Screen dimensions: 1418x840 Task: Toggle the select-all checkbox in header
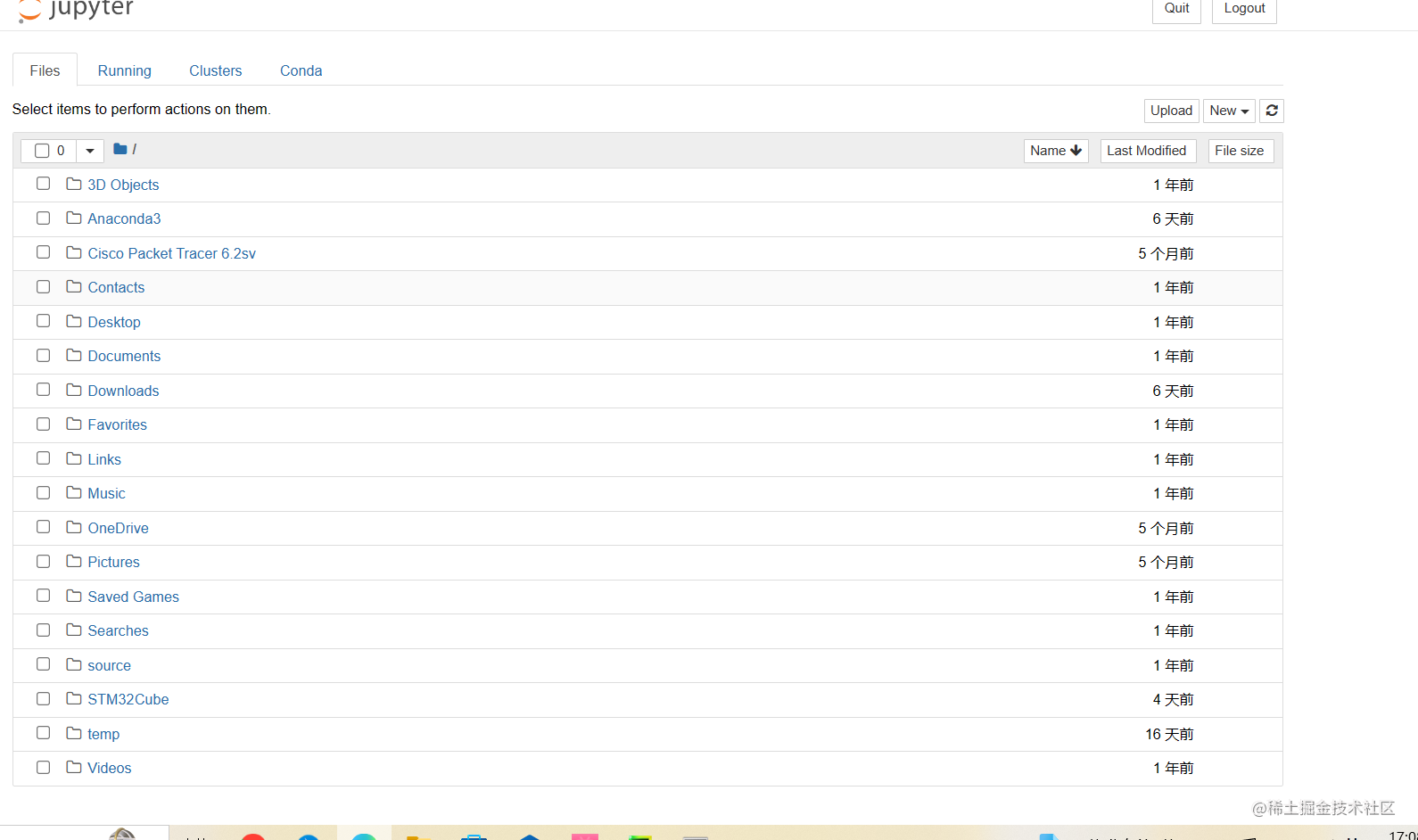(x=42, y=151)
